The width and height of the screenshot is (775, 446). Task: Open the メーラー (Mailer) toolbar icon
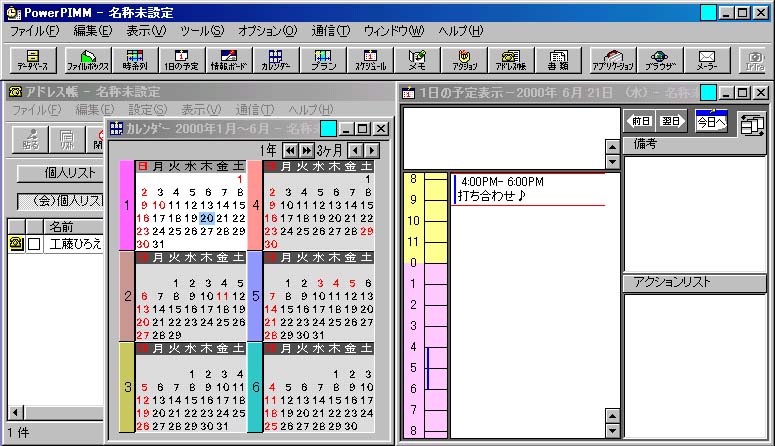[706, 60]
